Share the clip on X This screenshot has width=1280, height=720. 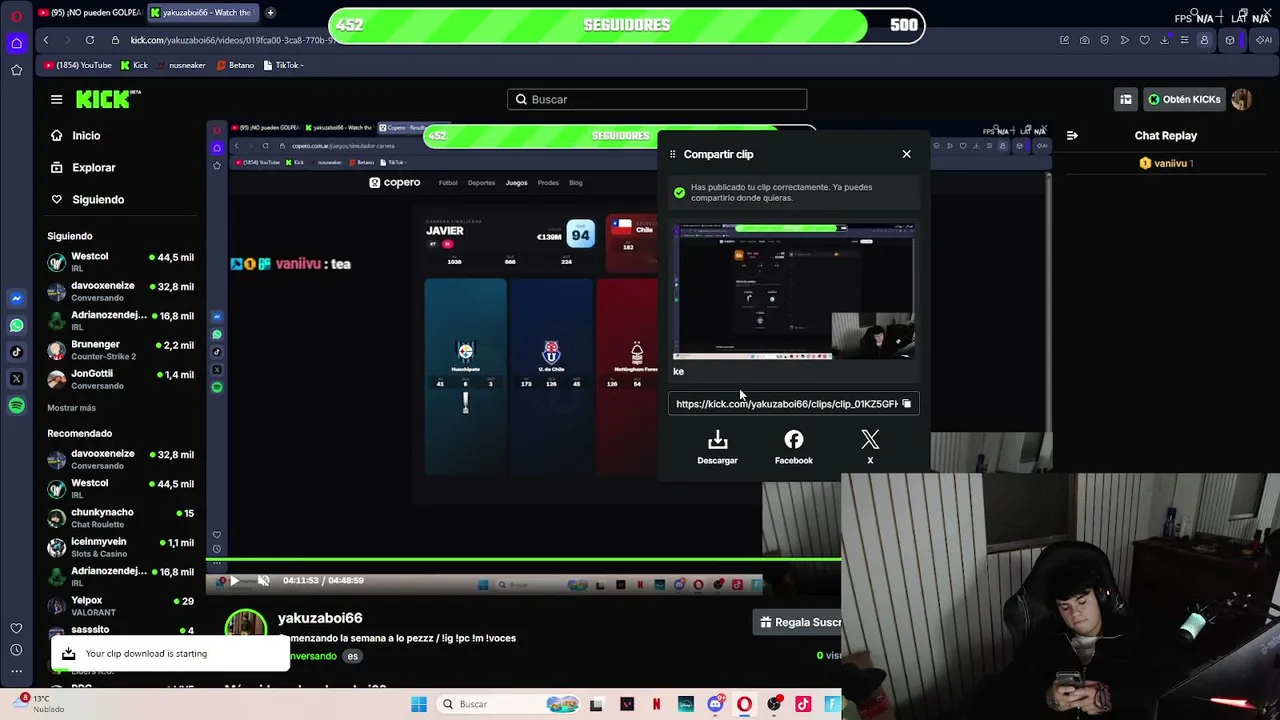pyautogui.click(x=870, y=448)
